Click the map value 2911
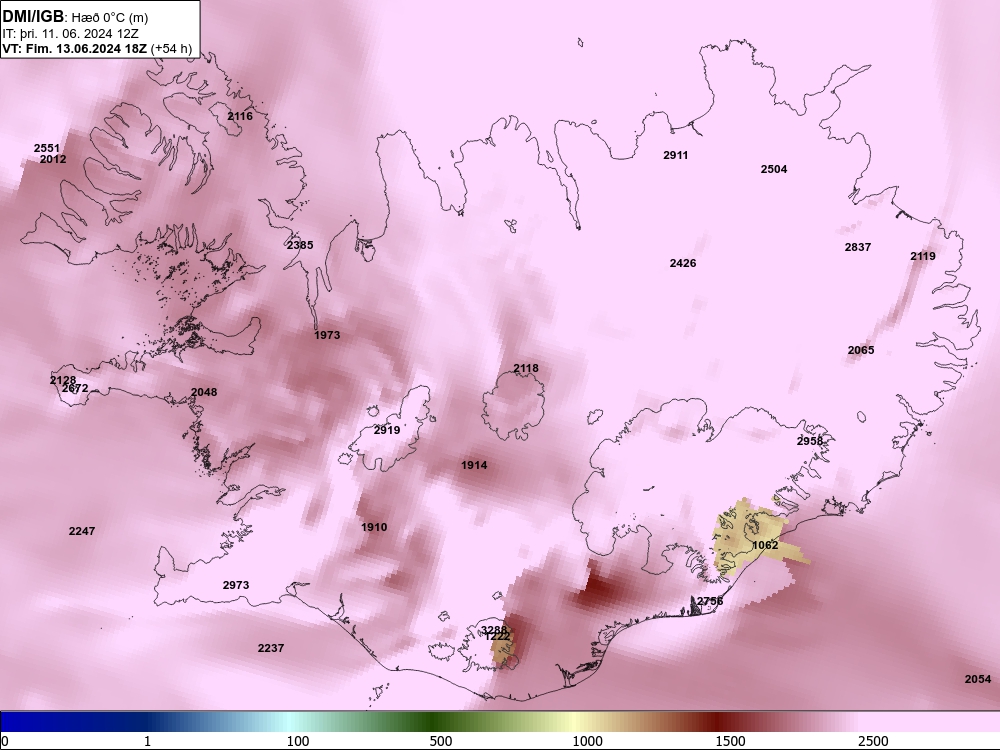 pyautogui.click(x=676, y=155)
